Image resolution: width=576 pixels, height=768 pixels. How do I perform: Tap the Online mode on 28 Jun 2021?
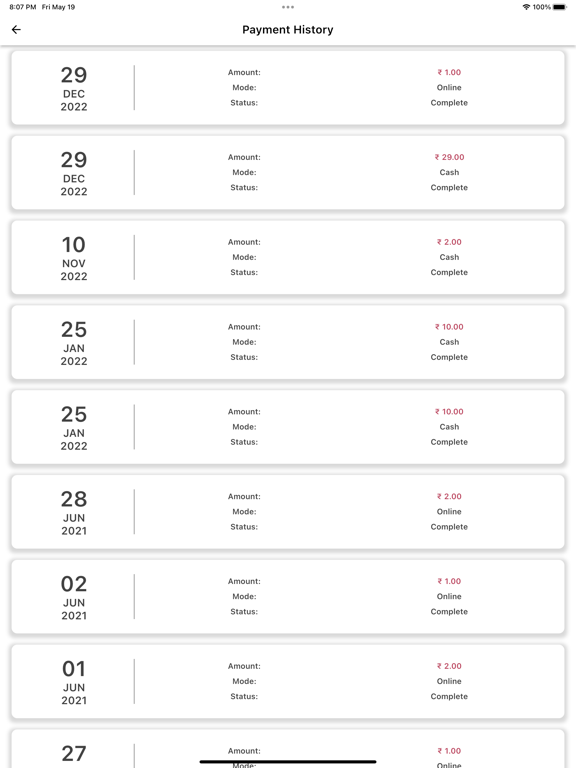click(449, 512)
